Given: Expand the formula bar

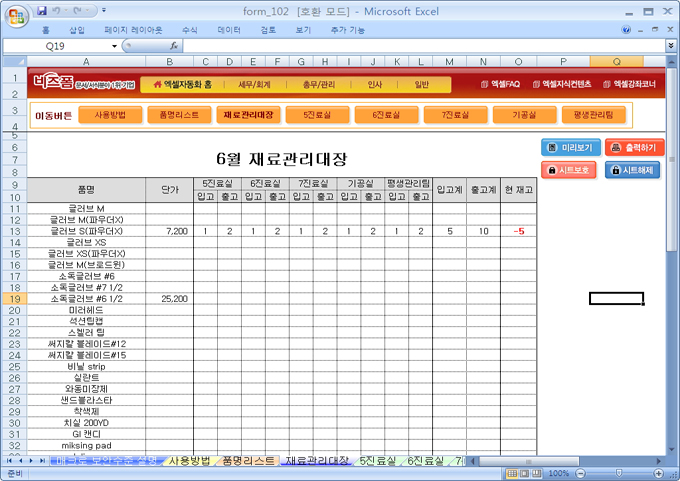Looking at the screenshot, I should [670, 46].
